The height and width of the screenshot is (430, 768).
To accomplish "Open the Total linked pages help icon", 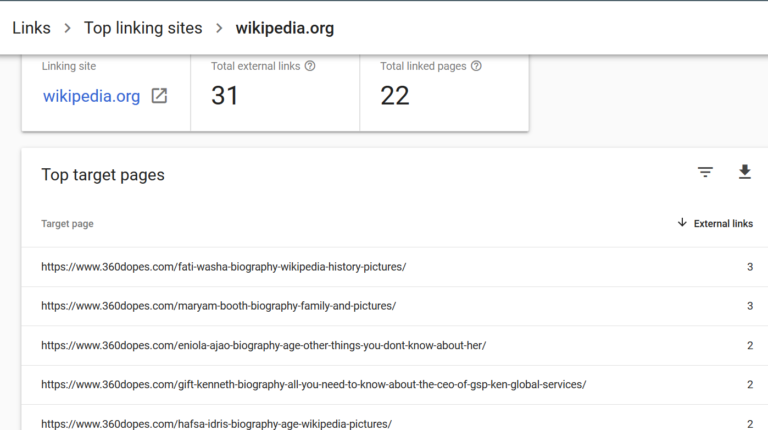I will coord(476,66).
